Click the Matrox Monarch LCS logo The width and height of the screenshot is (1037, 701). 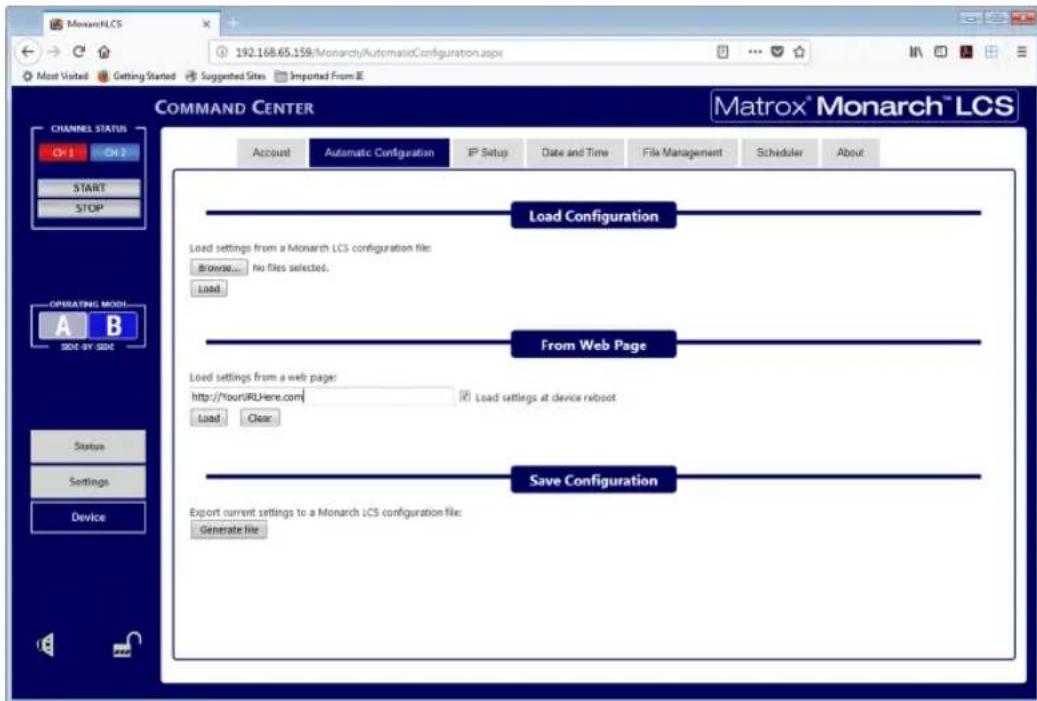pos(864,106)
